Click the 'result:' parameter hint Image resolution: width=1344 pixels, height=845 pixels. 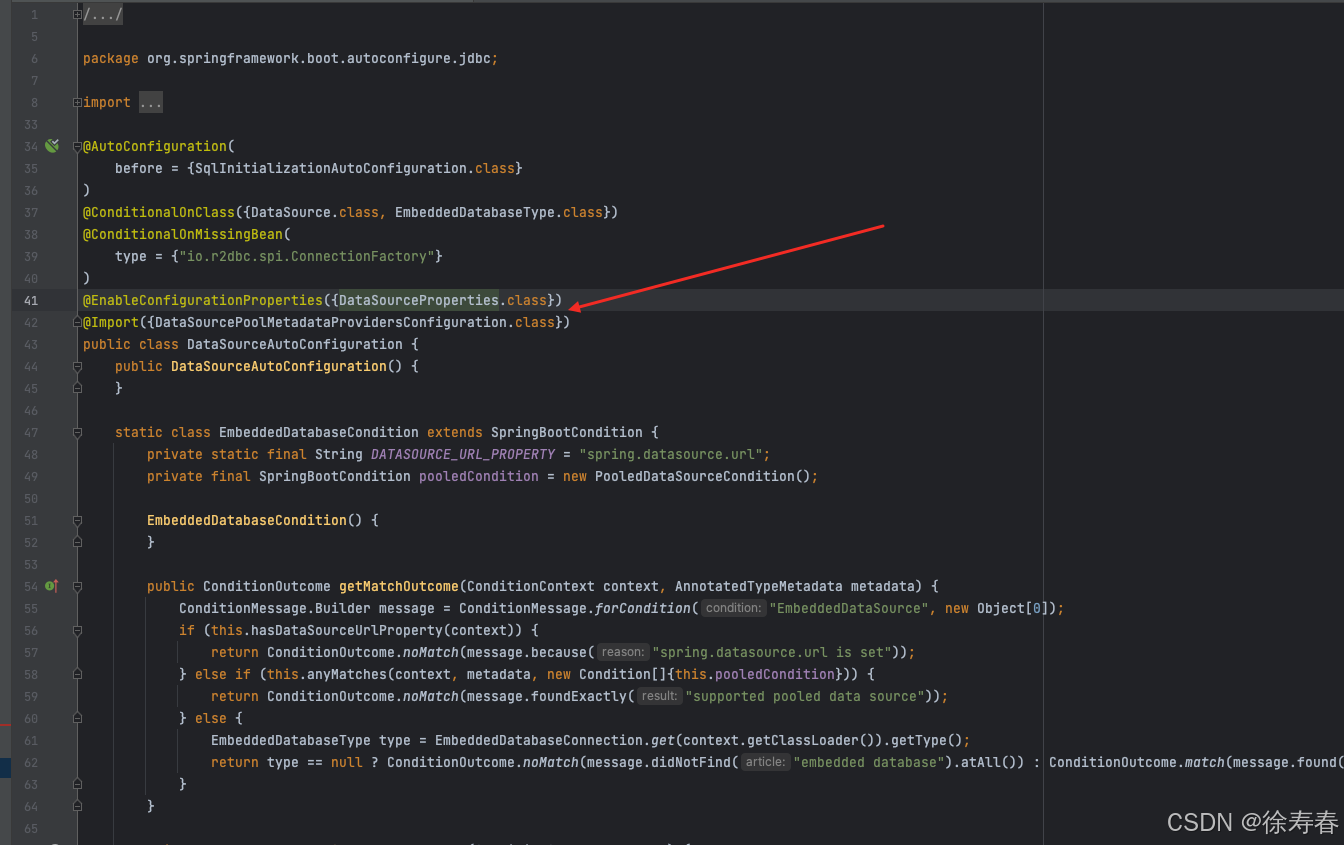(x=659, y=696)
